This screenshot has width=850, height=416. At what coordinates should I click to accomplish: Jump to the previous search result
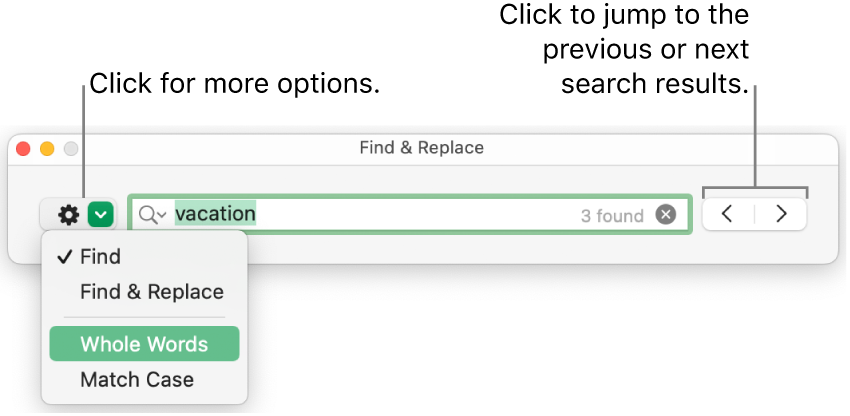click(x=728, y=214)
